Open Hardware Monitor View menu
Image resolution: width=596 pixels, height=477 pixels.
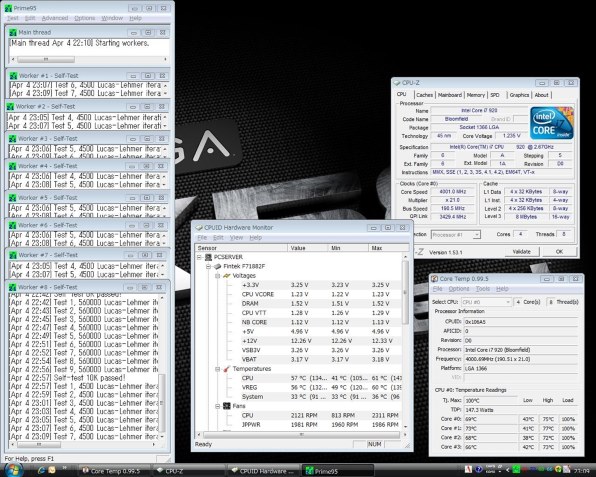point(236,238)
